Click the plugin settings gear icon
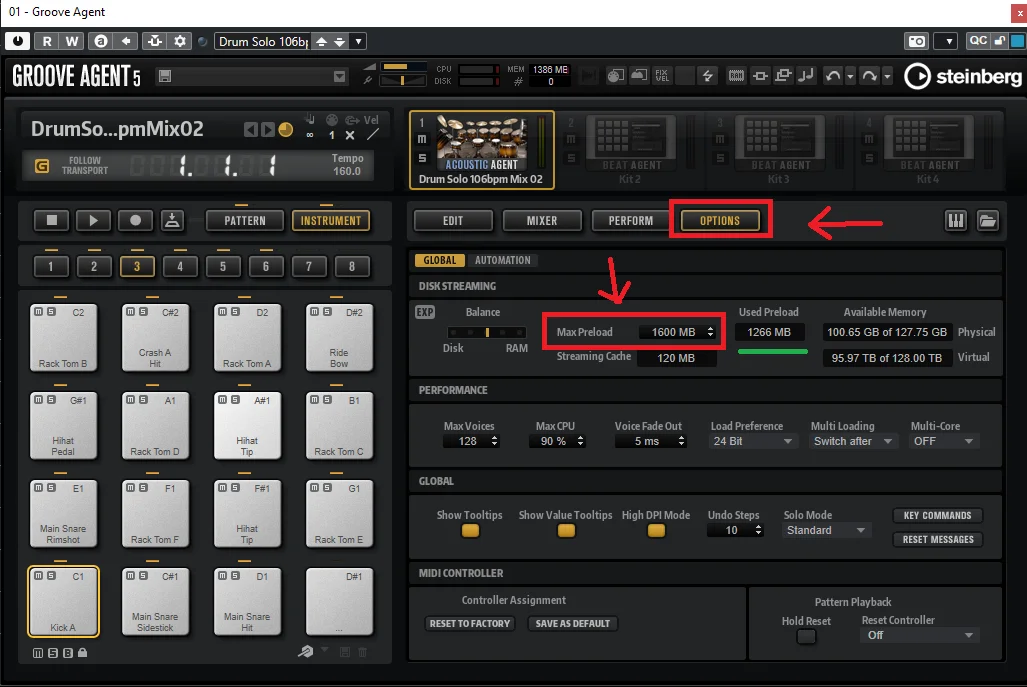The image size is (1027, 687). point(179,41)
